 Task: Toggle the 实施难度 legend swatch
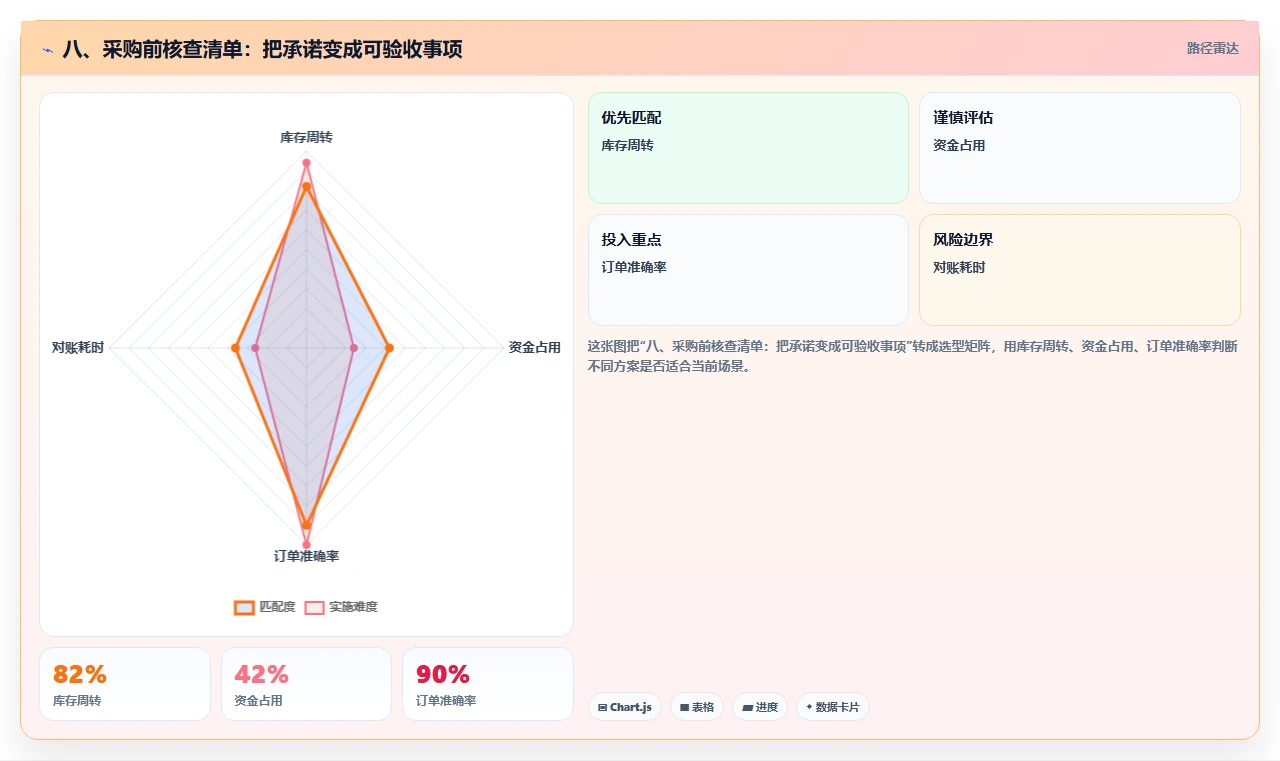pyautogui.click(x=315, y=607)
